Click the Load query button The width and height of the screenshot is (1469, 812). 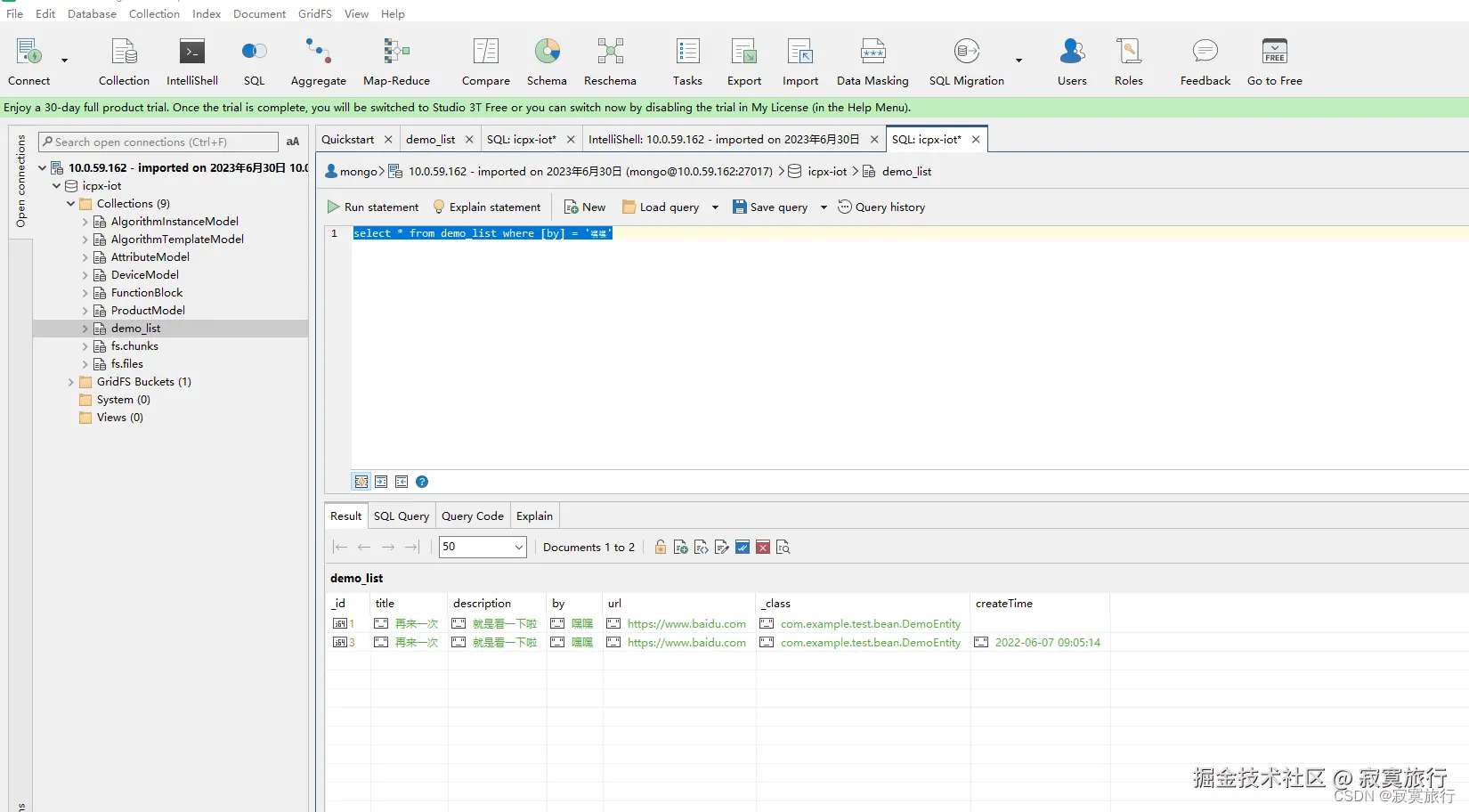click(661, 207)
